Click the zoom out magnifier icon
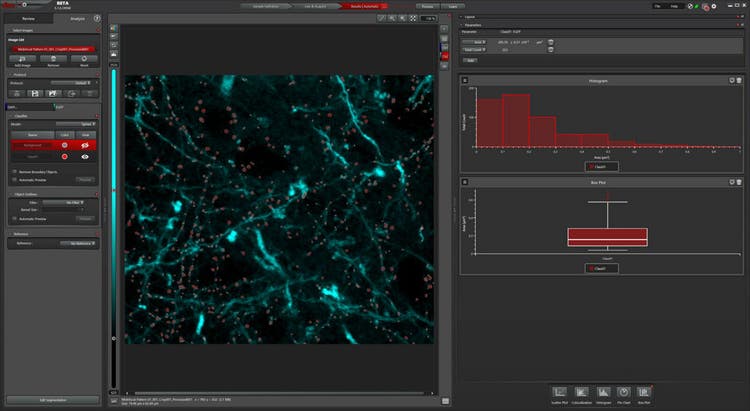This screenshot has height=411, width=750. 403,18
